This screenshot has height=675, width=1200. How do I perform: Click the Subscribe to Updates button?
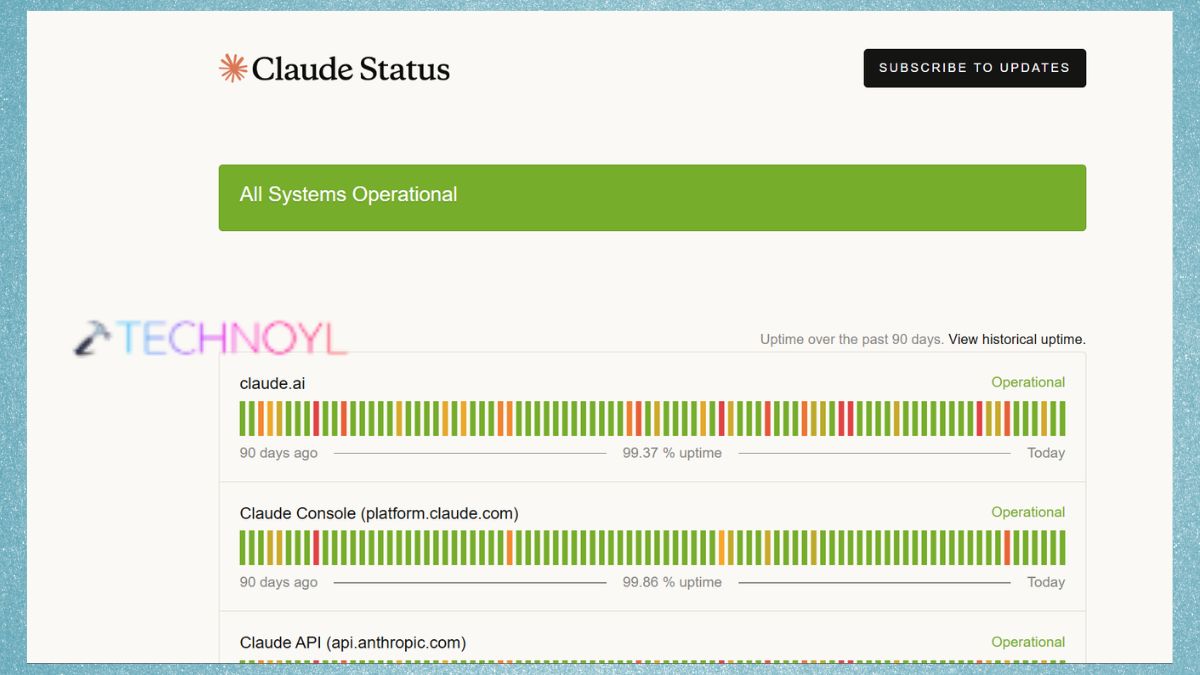coord(975,68)
